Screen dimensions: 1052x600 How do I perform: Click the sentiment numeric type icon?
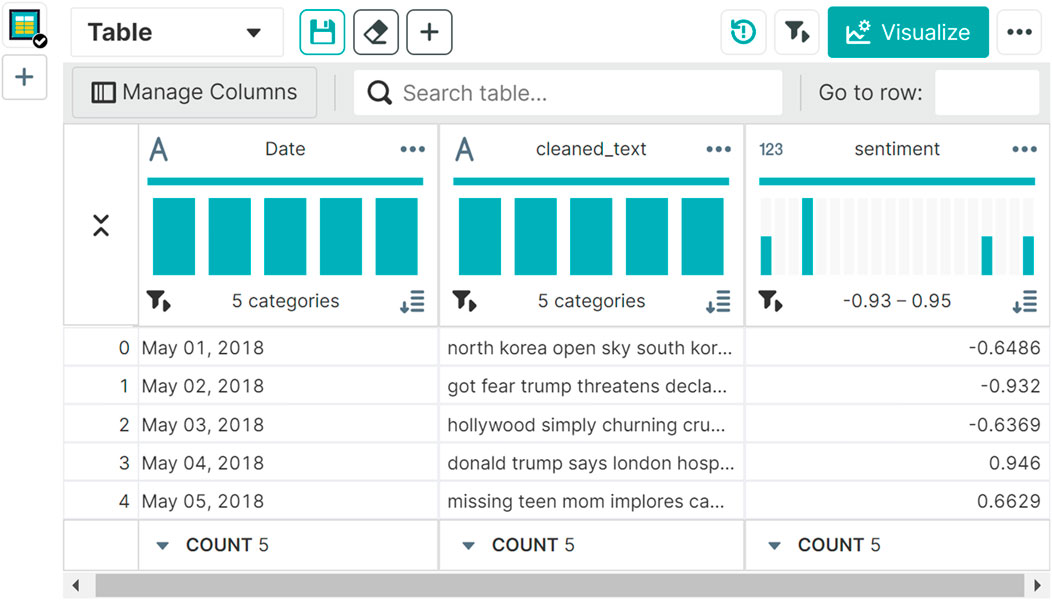click(x=771, y=149)
